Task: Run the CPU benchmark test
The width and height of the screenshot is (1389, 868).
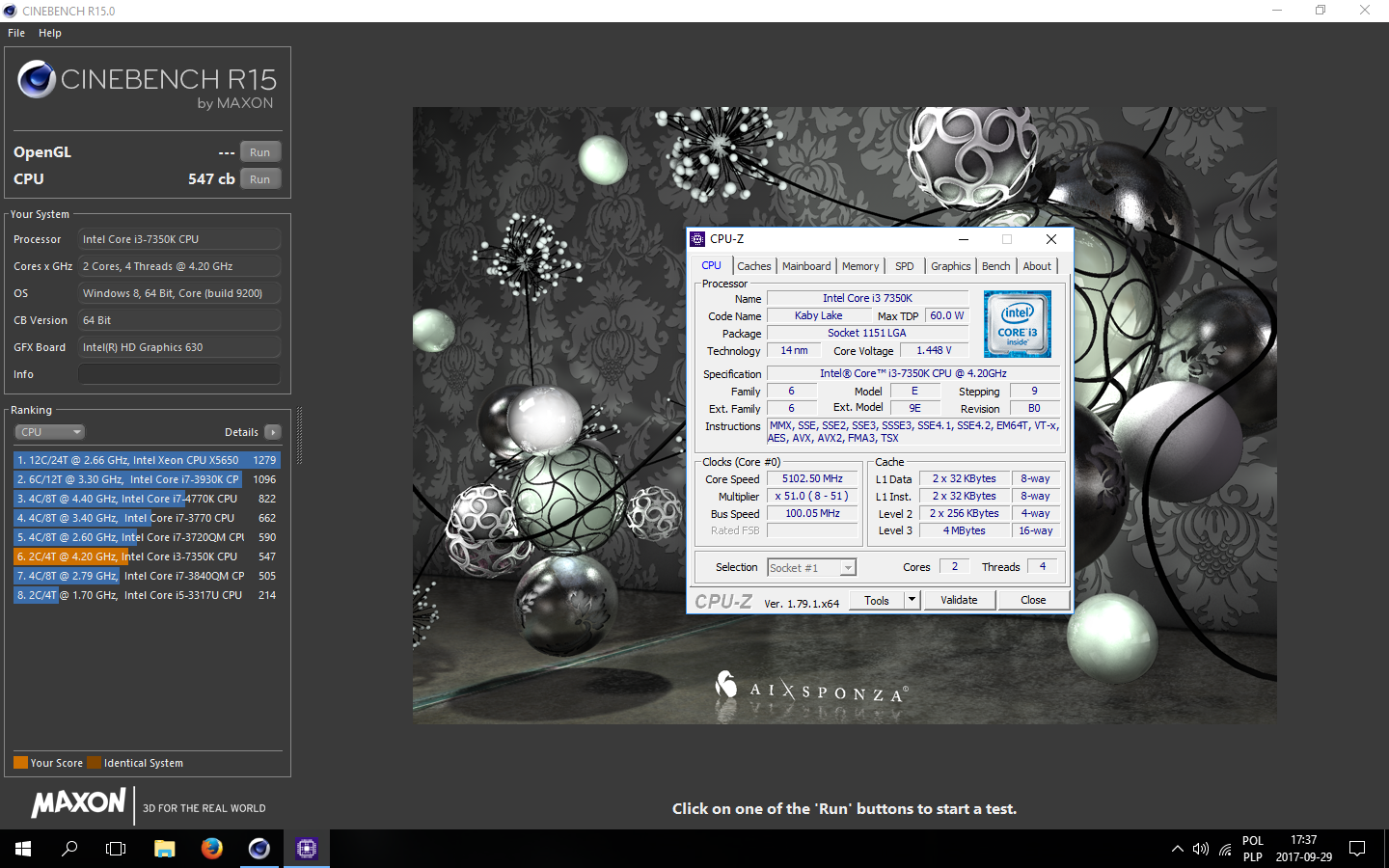Action: [x=259, y=179]
